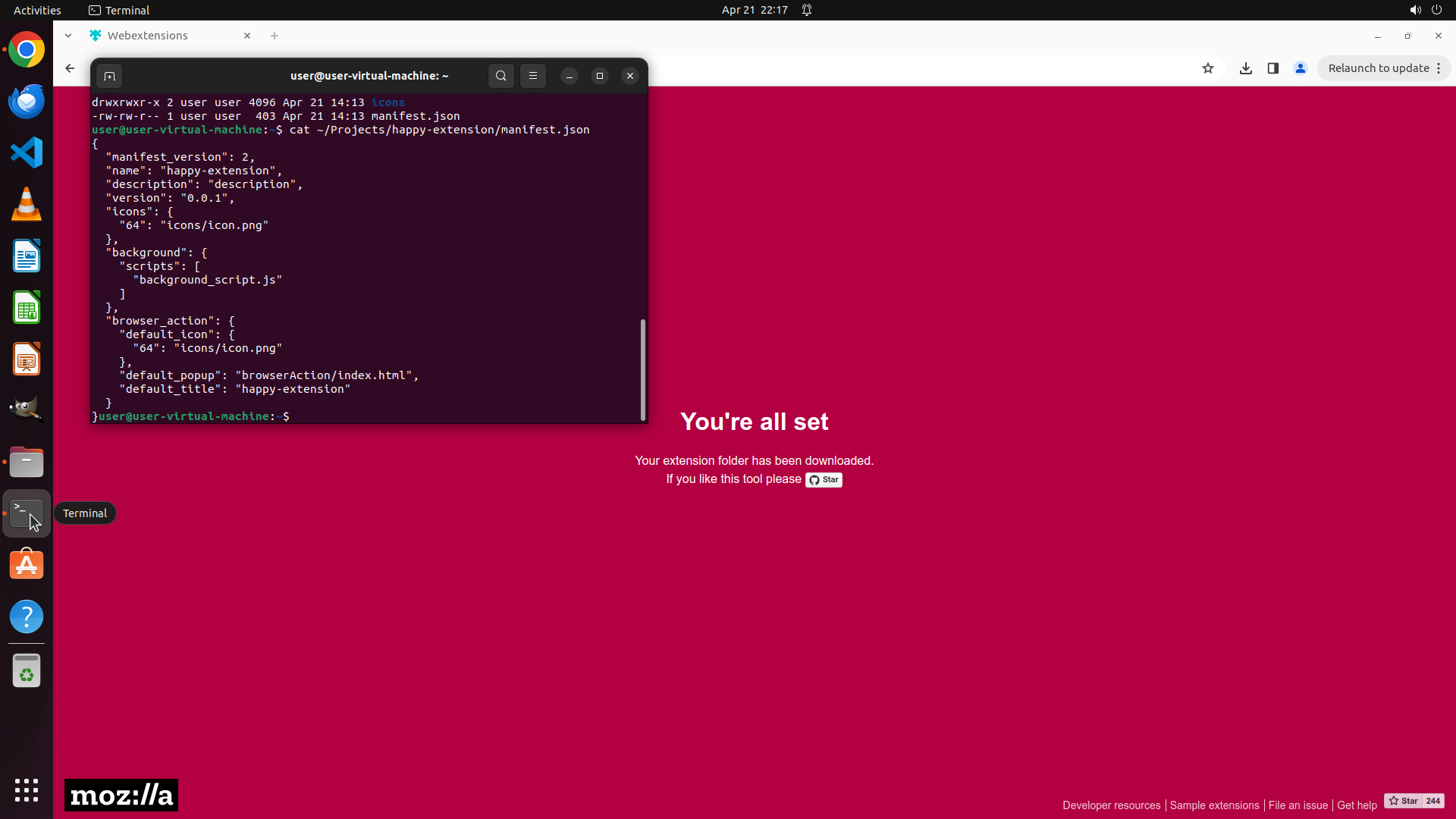Open a new terminal tab
This screenshot has height=819, width=1456.
click(x=109, y=76)
